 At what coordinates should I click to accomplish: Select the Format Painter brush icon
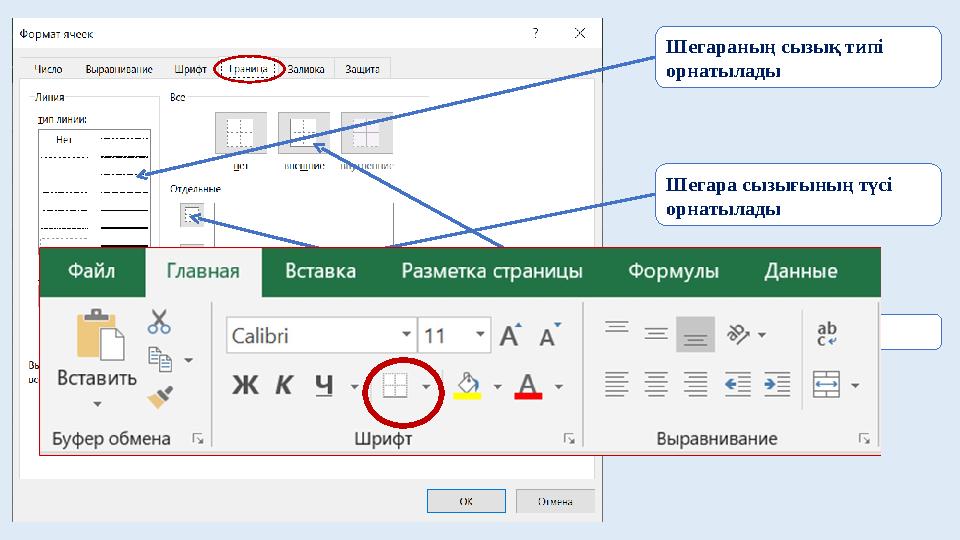[x=160, y=397]
